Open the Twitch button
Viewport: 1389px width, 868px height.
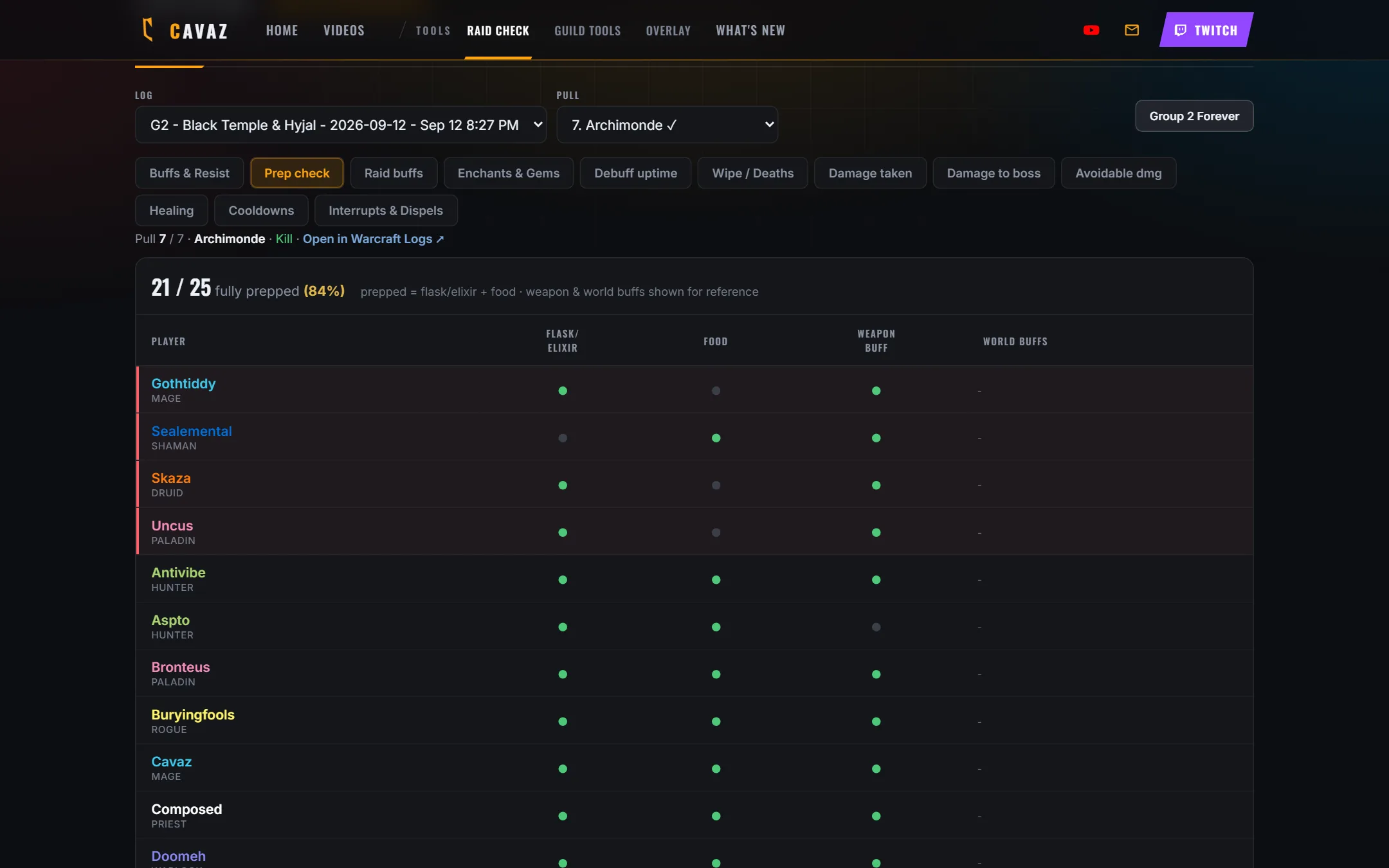(1206, 30)
